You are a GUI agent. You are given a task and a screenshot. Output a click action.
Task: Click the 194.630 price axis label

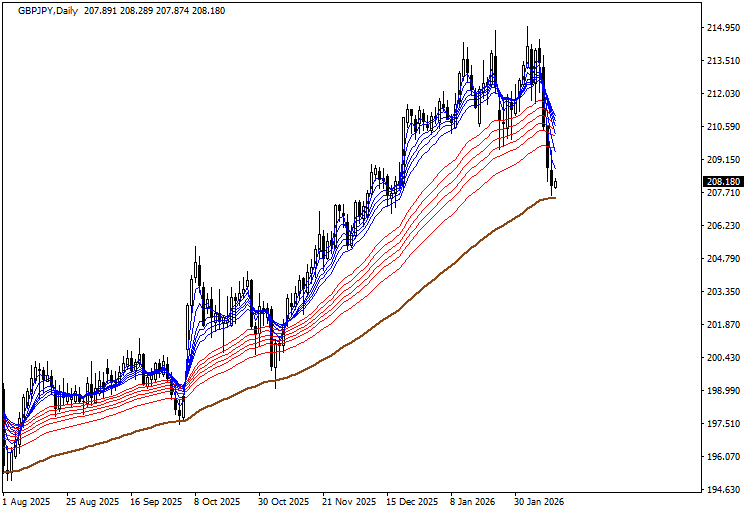(722, 490)
